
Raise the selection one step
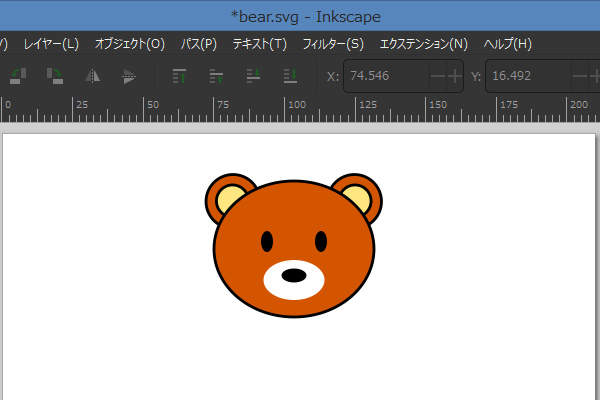point(216,76)
